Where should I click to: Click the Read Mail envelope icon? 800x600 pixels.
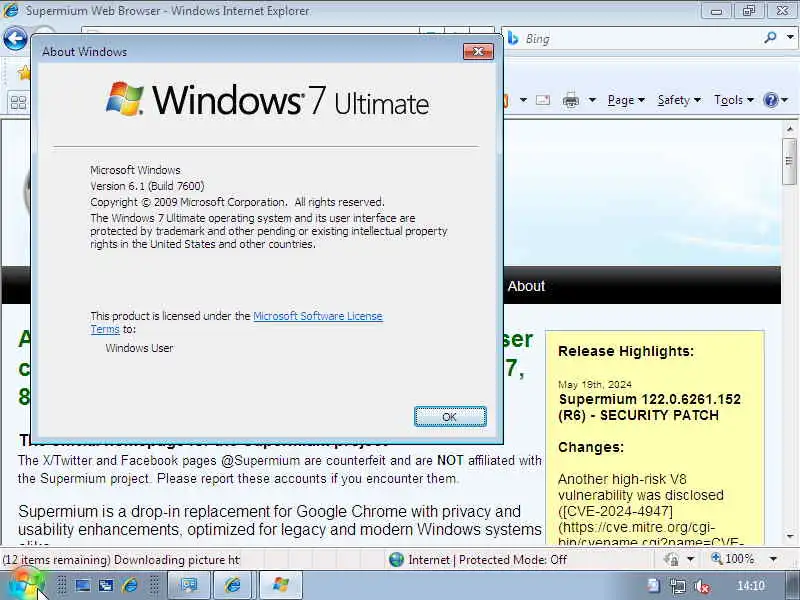543,100
